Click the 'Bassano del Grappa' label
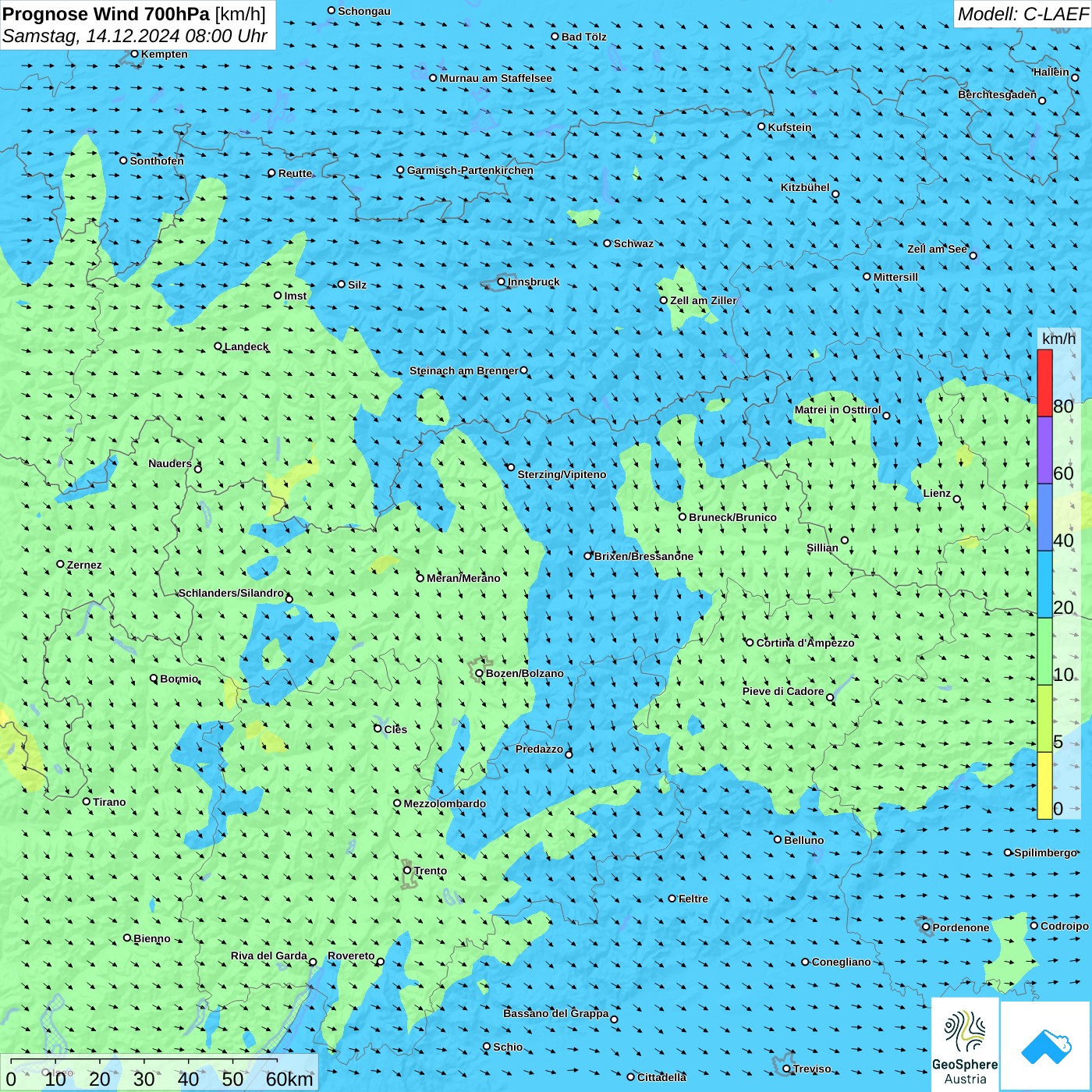This screenshot has height=1092, width=1092. pyautogui.click(x=556, y=1013)
